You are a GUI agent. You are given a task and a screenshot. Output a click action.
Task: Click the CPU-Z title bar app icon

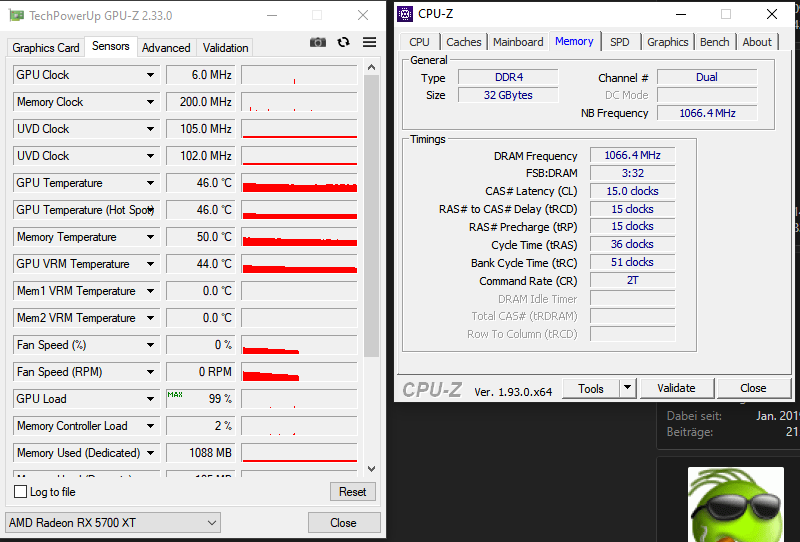click(x=405, y=14)
